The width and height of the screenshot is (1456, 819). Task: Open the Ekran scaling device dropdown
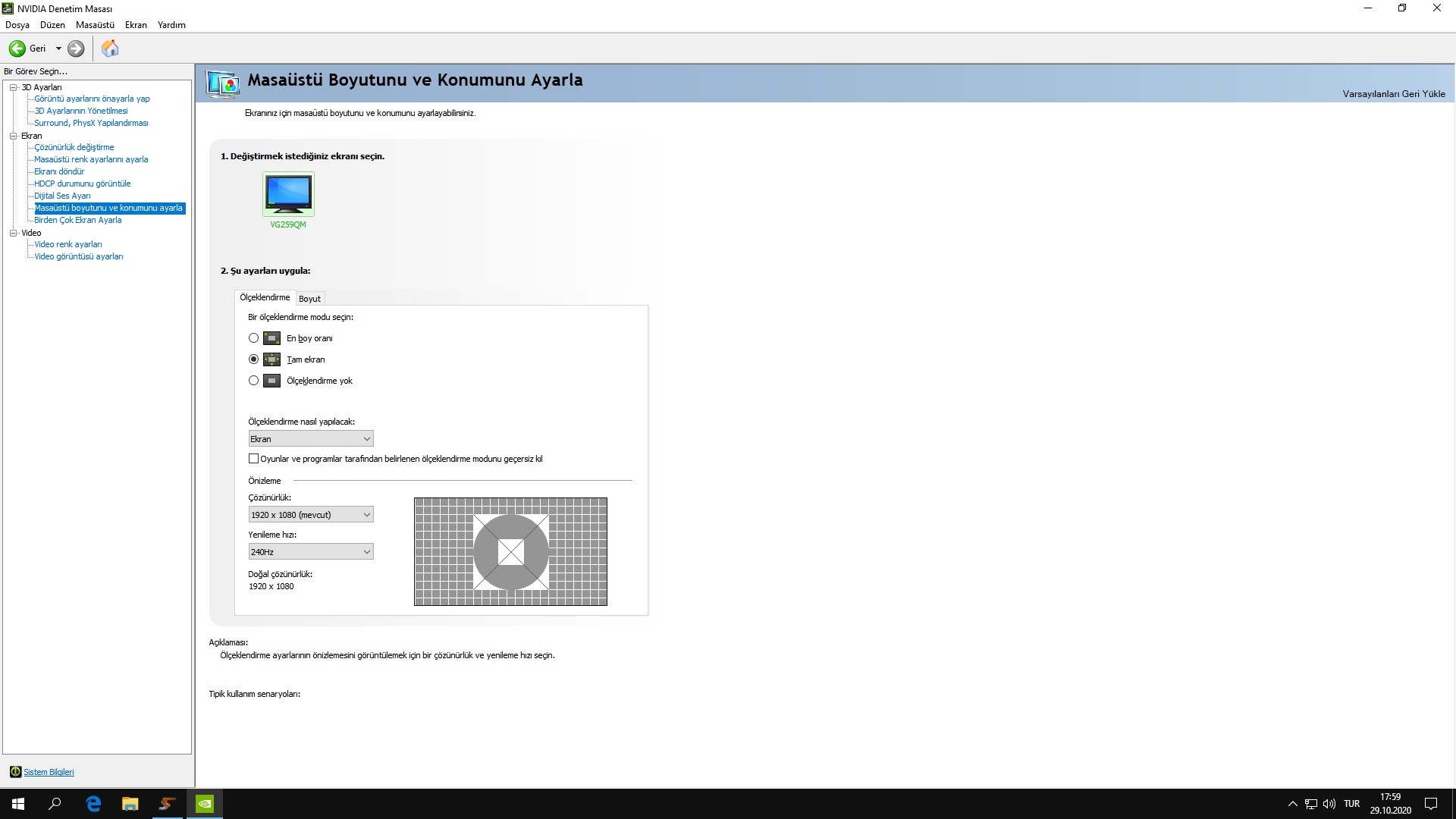[x=311, y=439]
